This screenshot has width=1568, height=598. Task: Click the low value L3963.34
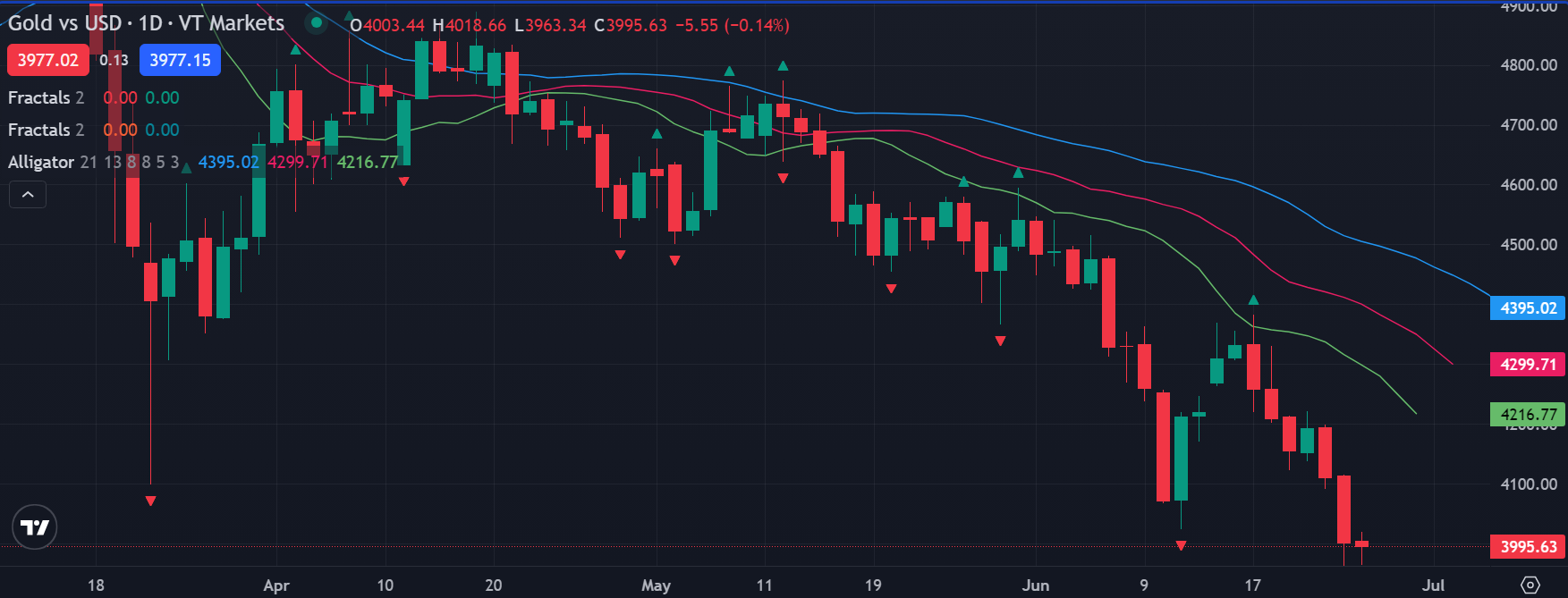point(550,25)
